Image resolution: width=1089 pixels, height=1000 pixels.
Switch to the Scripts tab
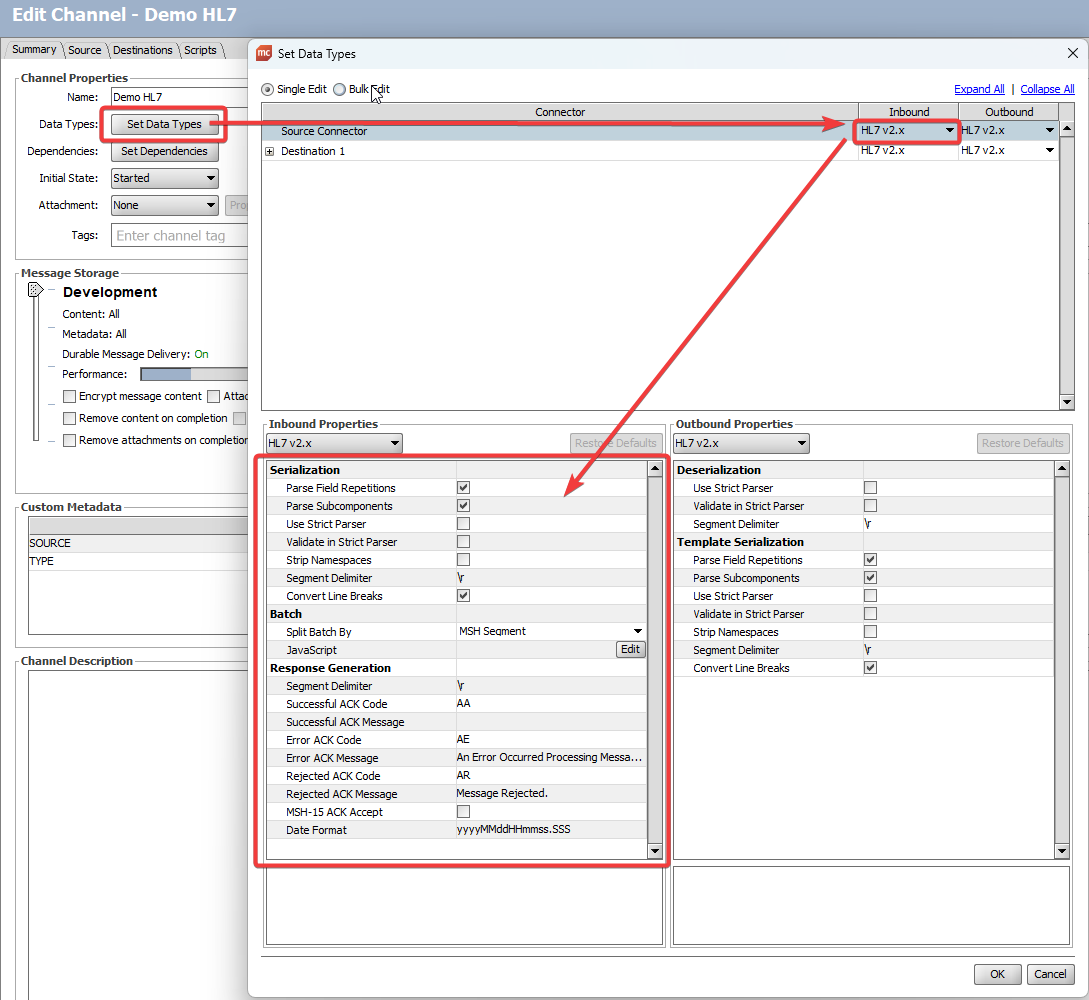tap(200, 50)
